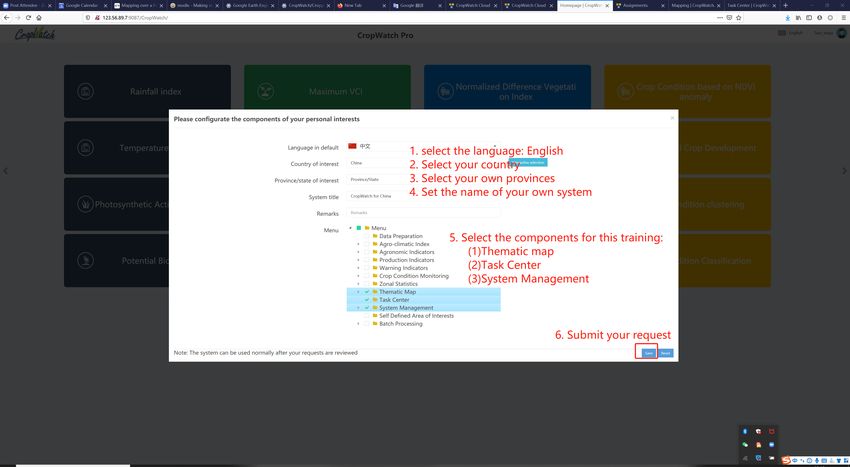Click the user avatar in the page header

(841, 33)
